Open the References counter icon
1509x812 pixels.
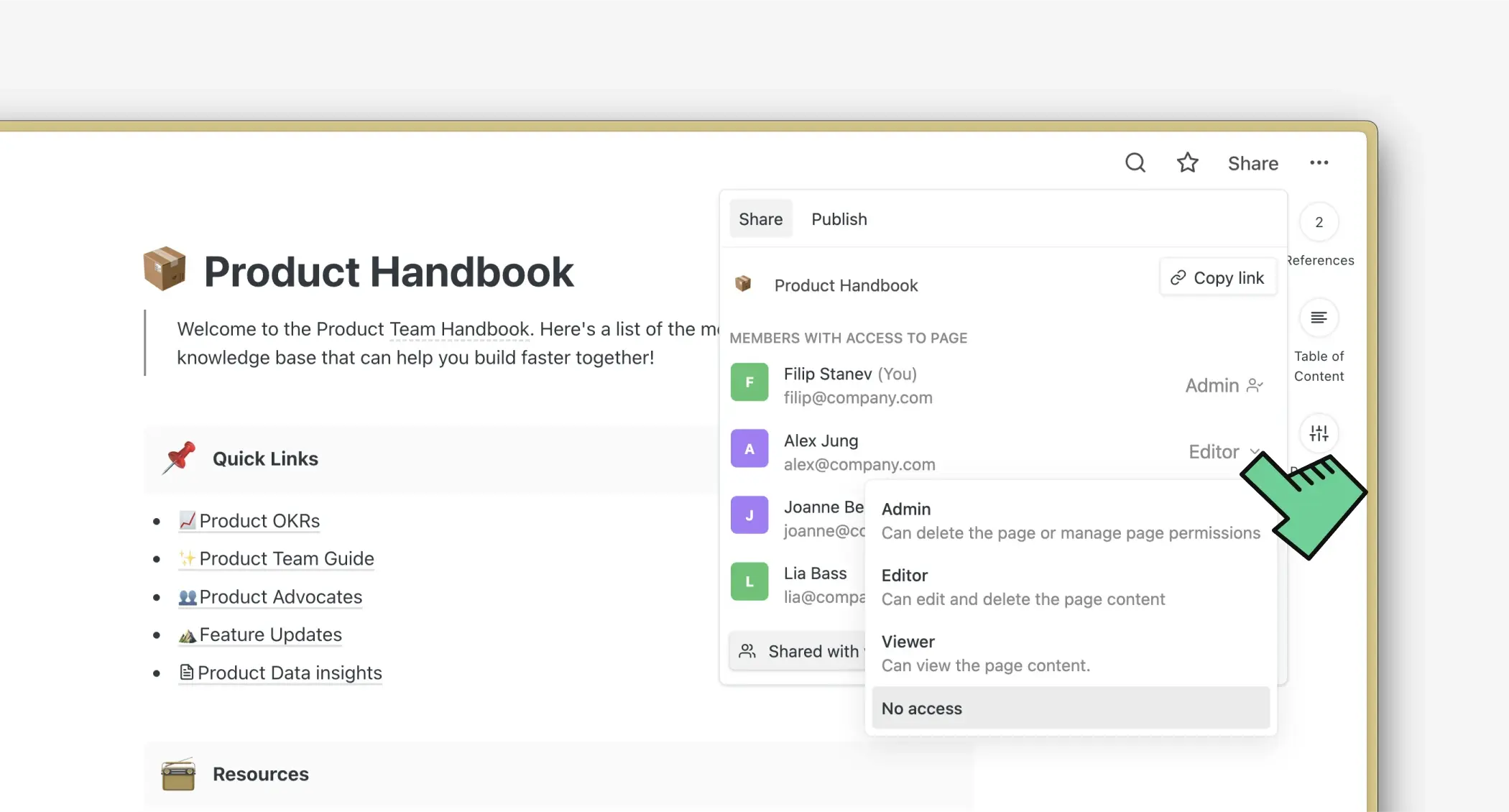tap(1319, 223)
